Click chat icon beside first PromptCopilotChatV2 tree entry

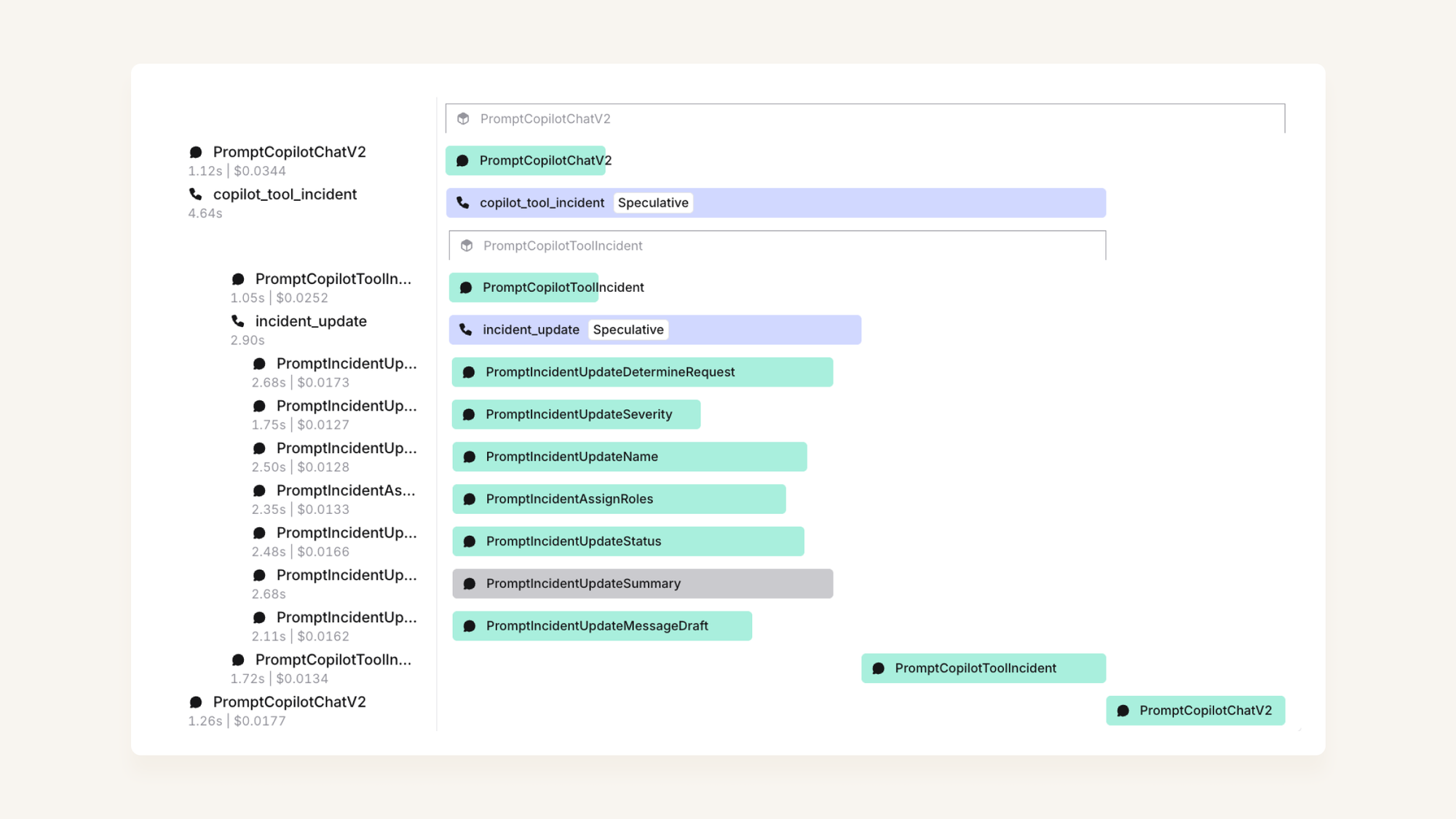[x=196, y=152]
